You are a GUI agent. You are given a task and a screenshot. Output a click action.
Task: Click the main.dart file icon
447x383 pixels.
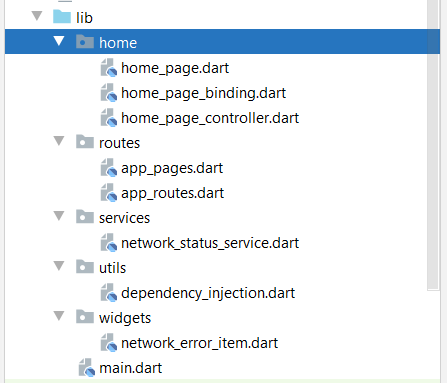87,368
